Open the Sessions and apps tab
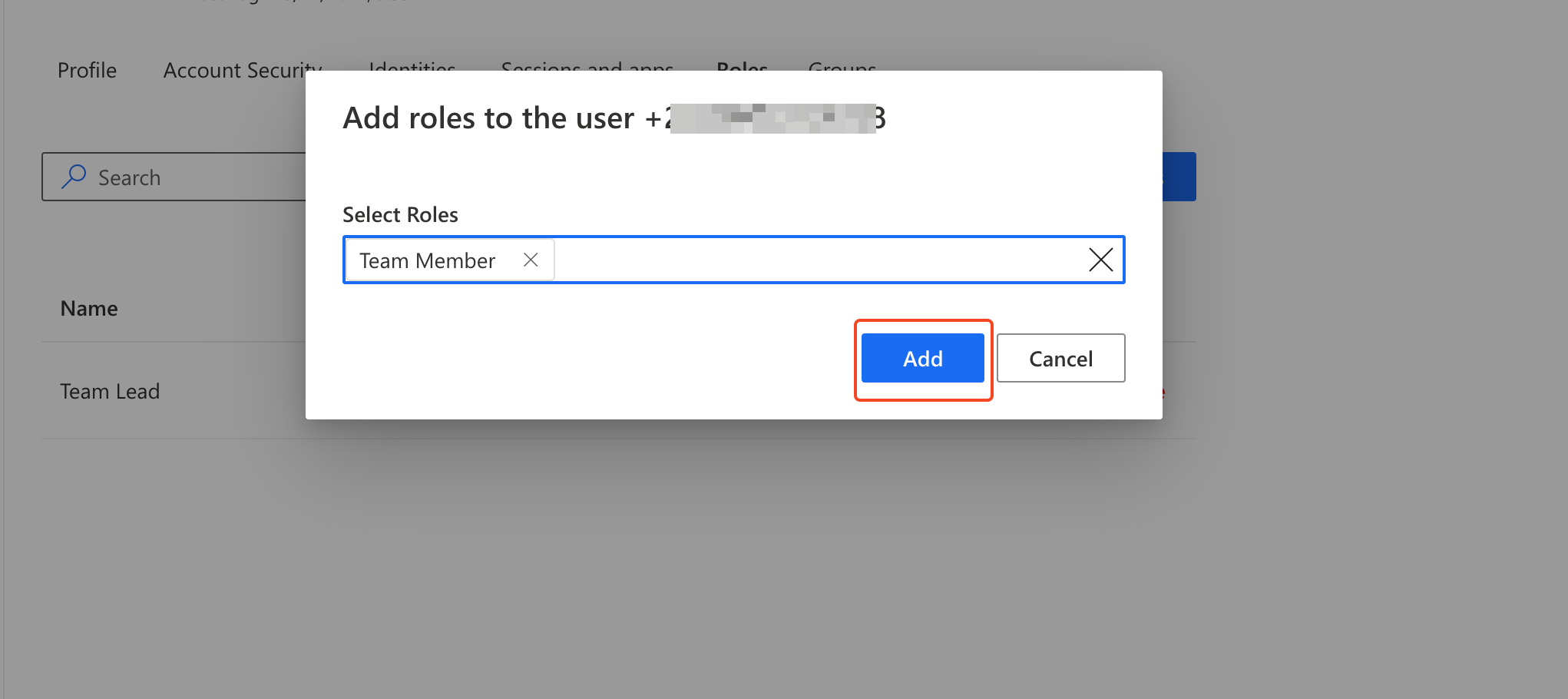The height and width of the screenshot is (699, 1568). pos(587,66)
